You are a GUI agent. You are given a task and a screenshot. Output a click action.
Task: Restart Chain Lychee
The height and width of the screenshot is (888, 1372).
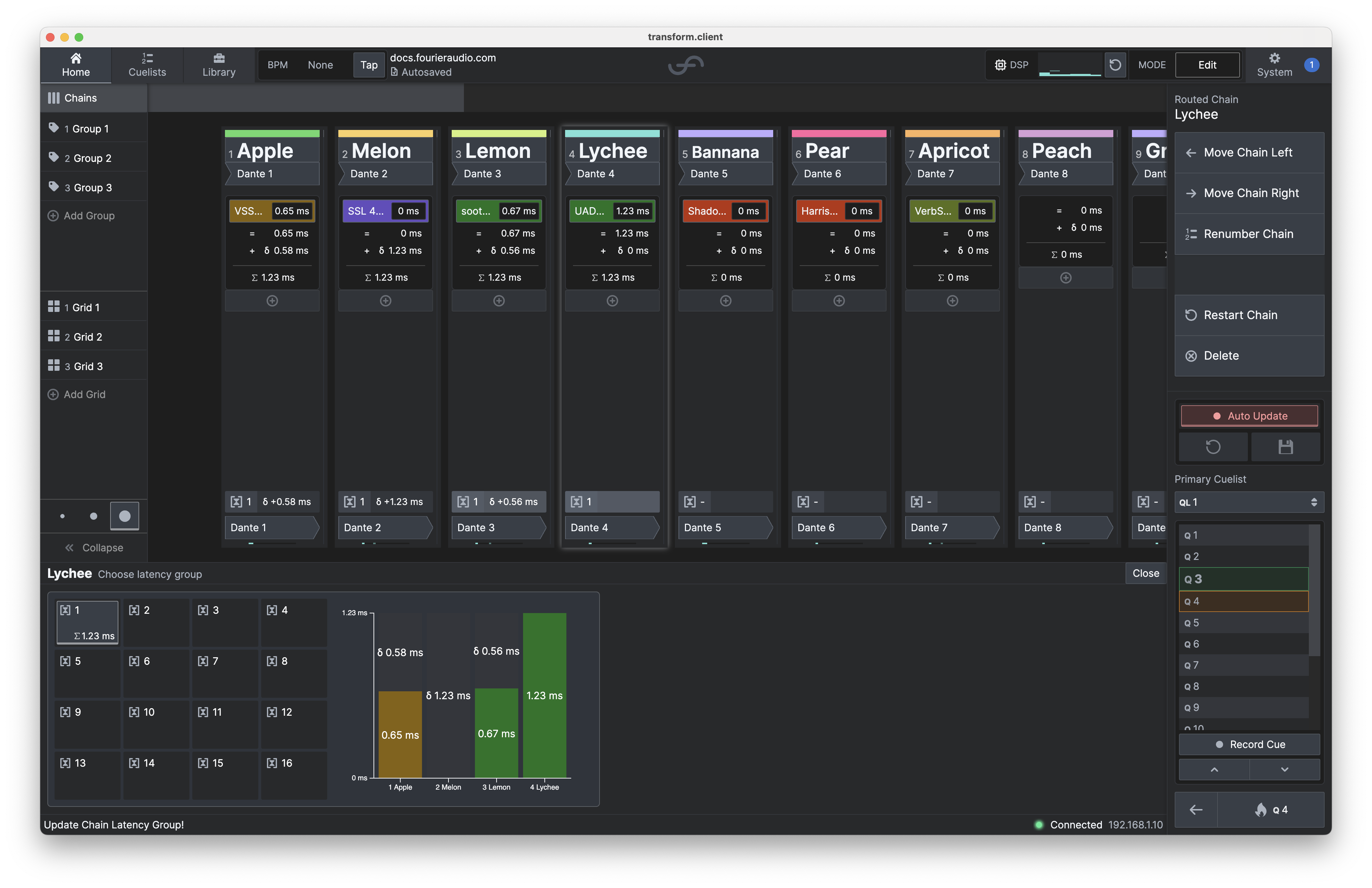click(1249, 315)
